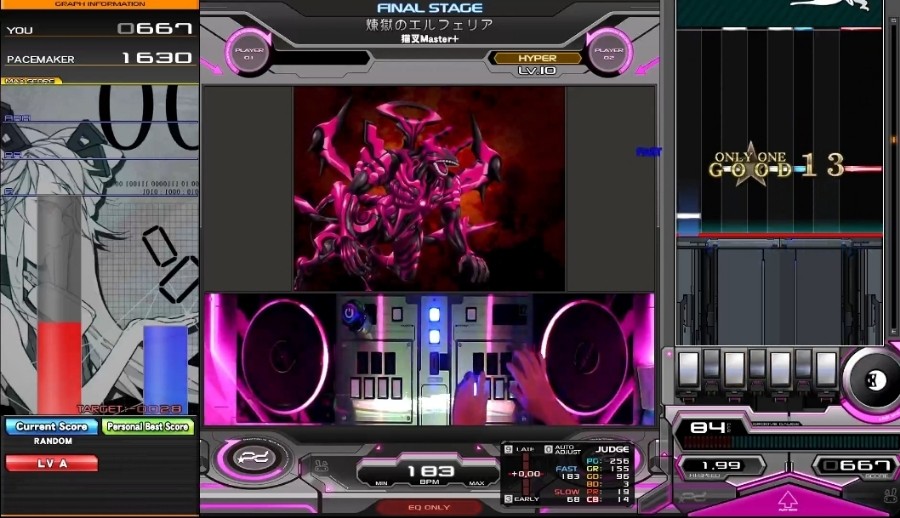This screenshot has width=900, height=518.
Task: Click the FINAL STAGE header
Action: [429, 8]
